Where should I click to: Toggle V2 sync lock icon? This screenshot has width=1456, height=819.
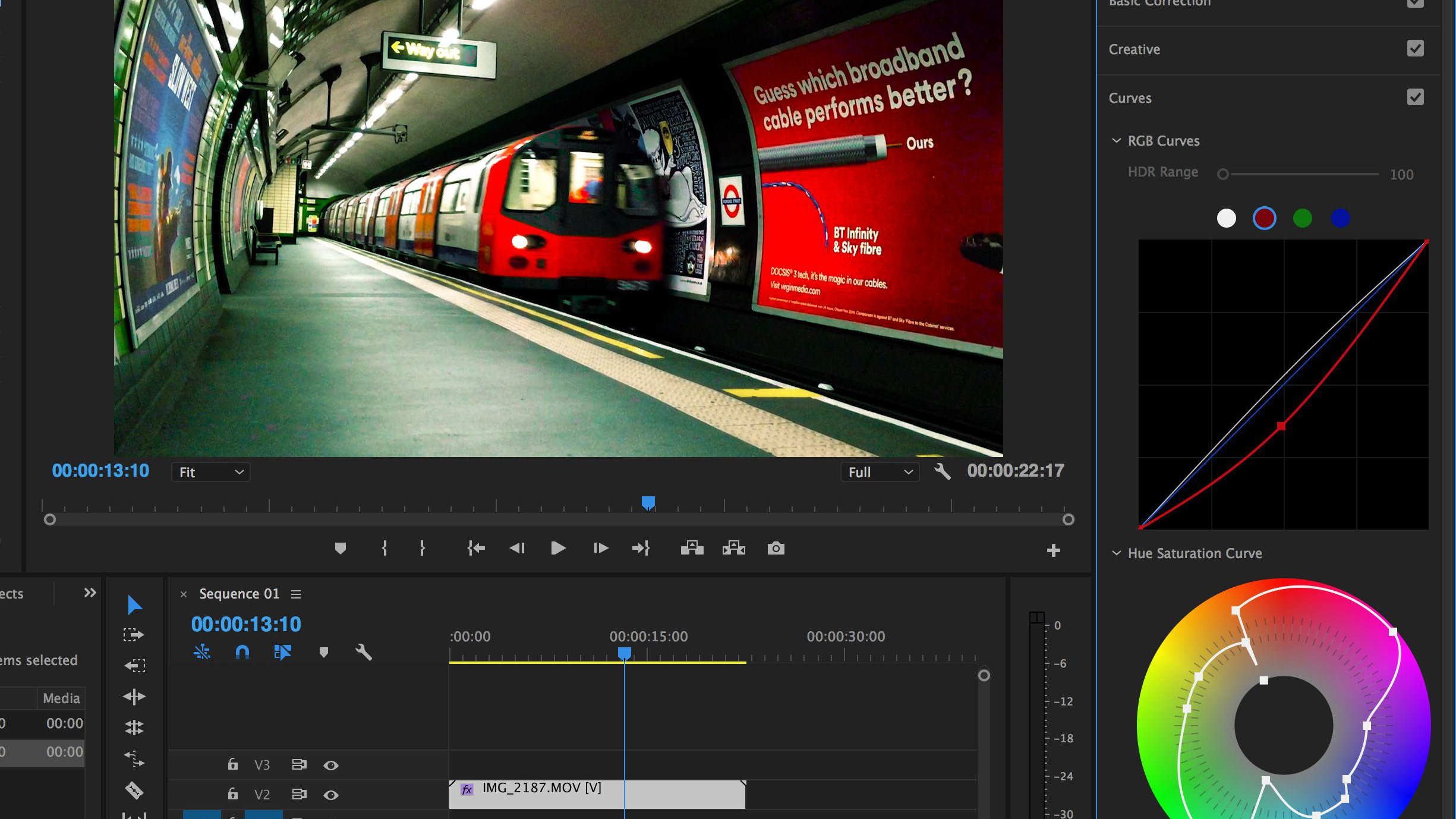coord(299,794)
